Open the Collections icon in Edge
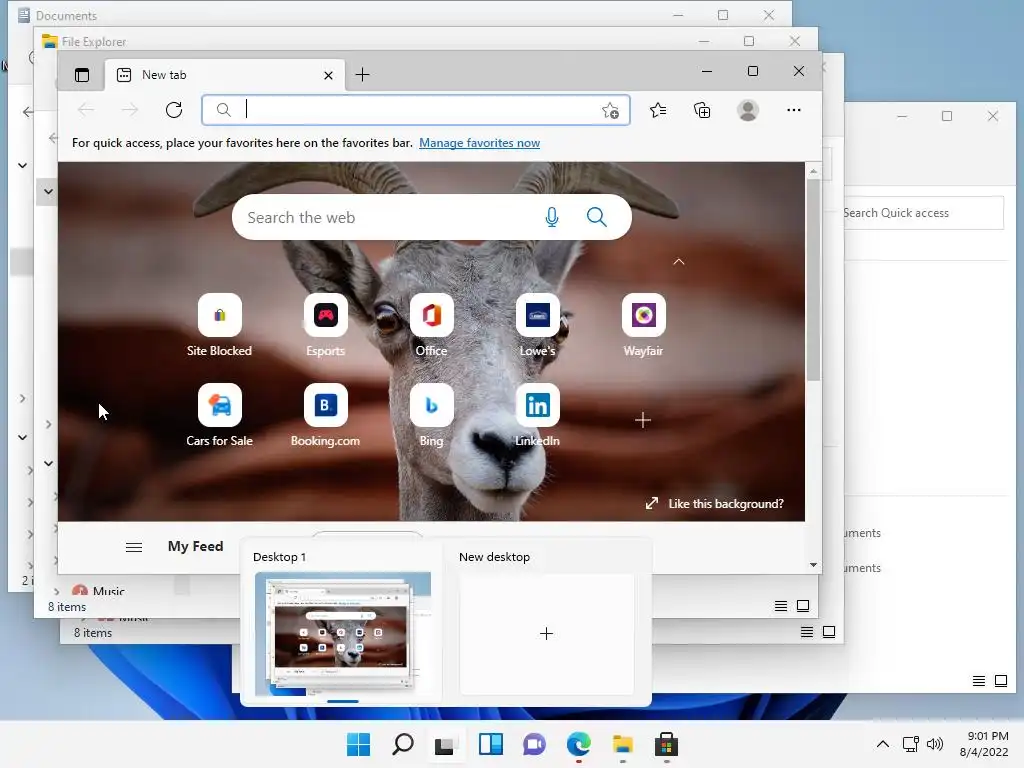Screen dimensions: 1024x768 tap(702, 110)
